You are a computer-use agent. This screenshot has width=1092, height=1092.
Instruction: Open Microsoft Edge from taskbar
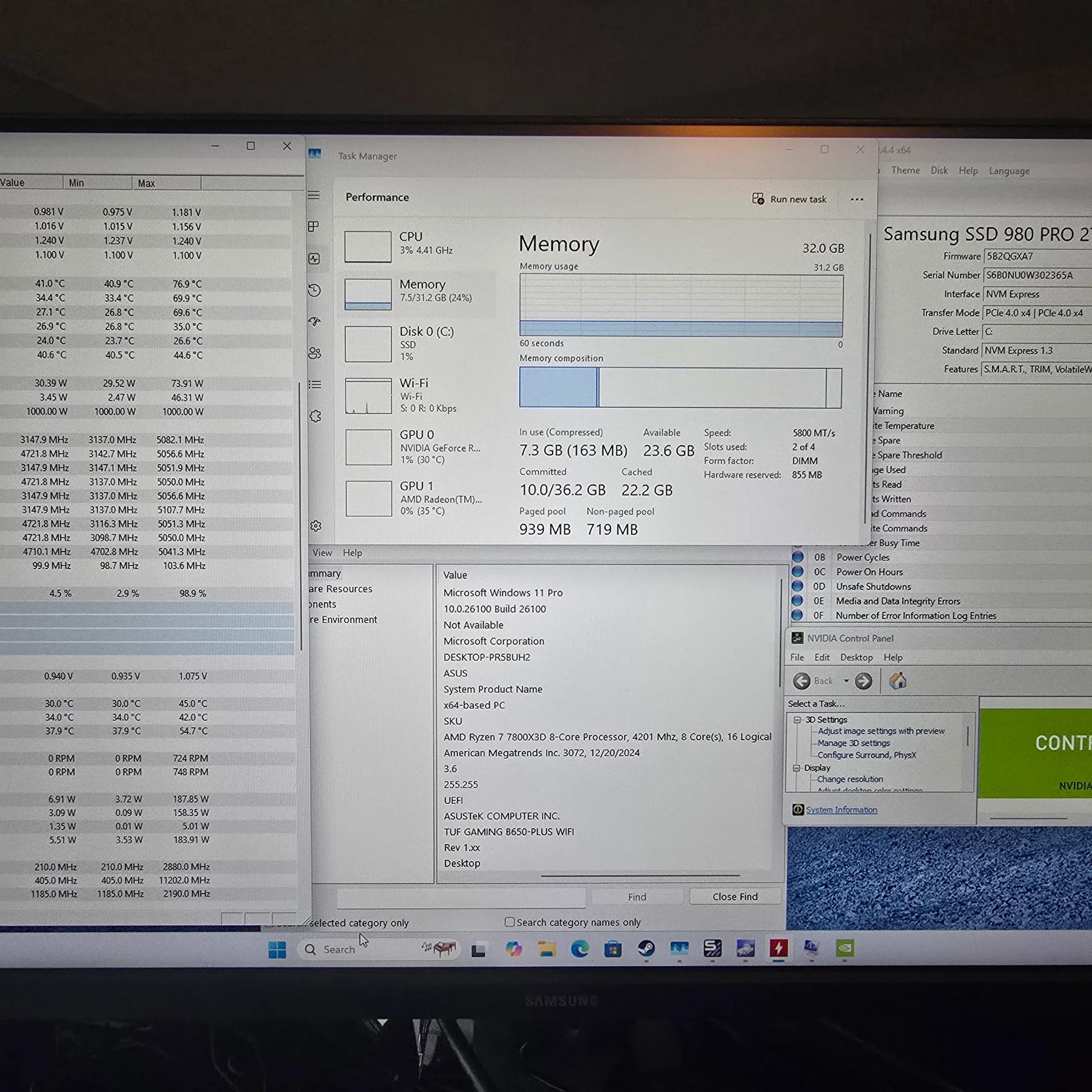coord(580,949)
